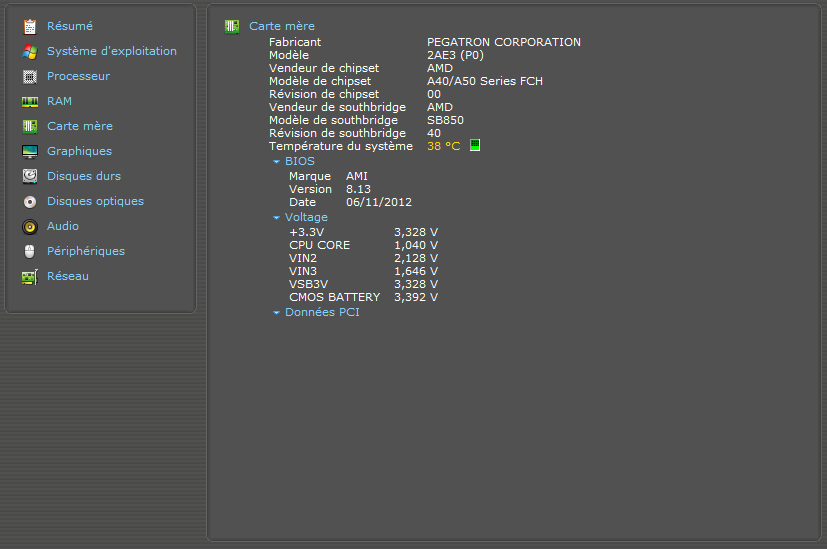Viewport: 827px width, 549px height.
Task: Click the VSB3V voltage row label
Action: click(x=309, y=284)
